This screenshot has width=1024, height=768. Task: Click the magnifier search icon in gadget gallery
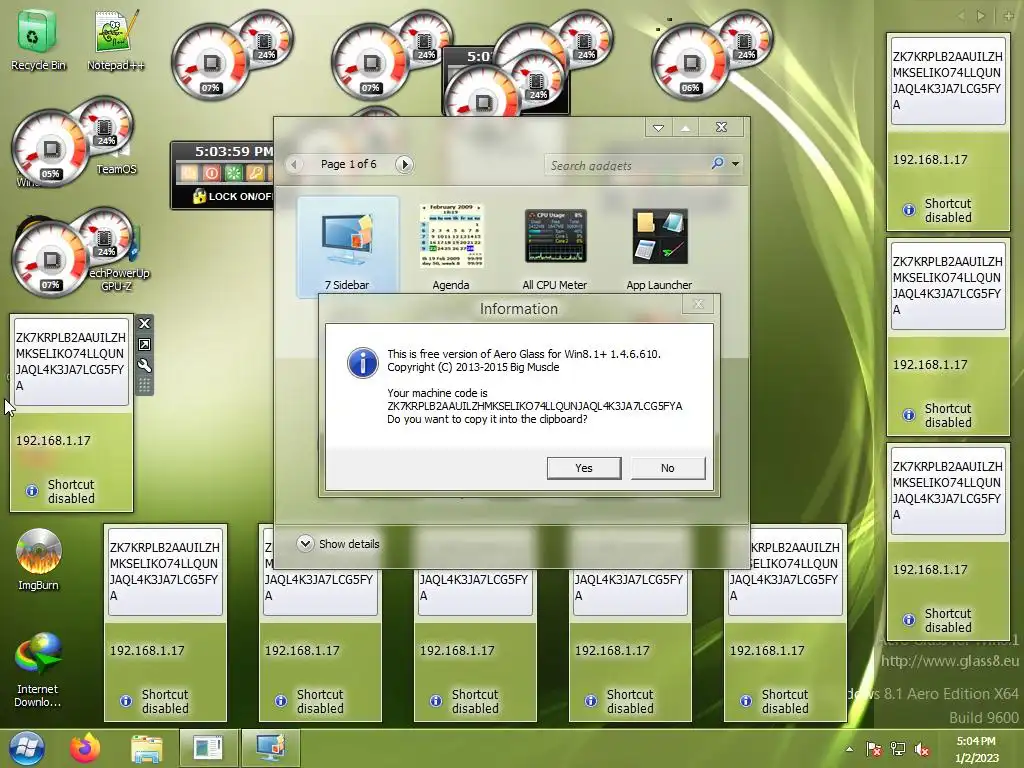pyautogui.click(x=717, y=163)
